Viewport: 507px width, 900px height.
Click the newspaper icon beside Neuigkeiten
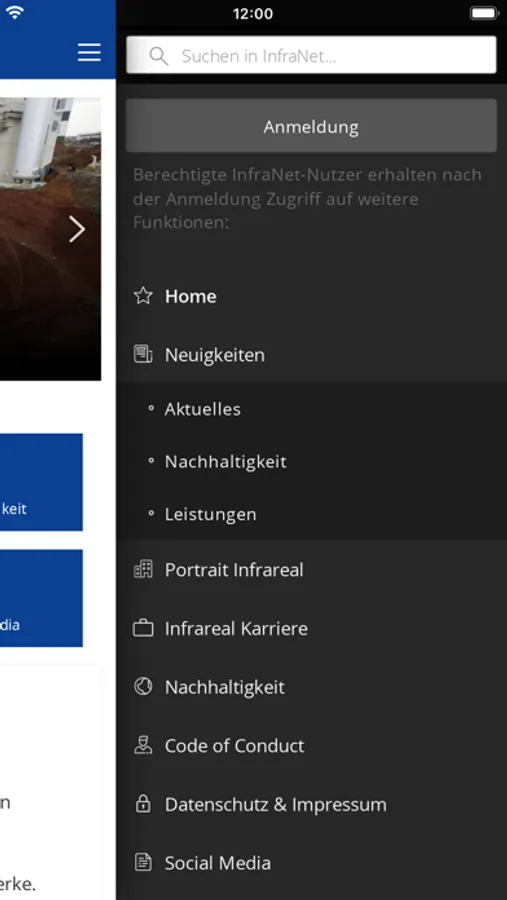pyautogui.click(x=143, y=354)
